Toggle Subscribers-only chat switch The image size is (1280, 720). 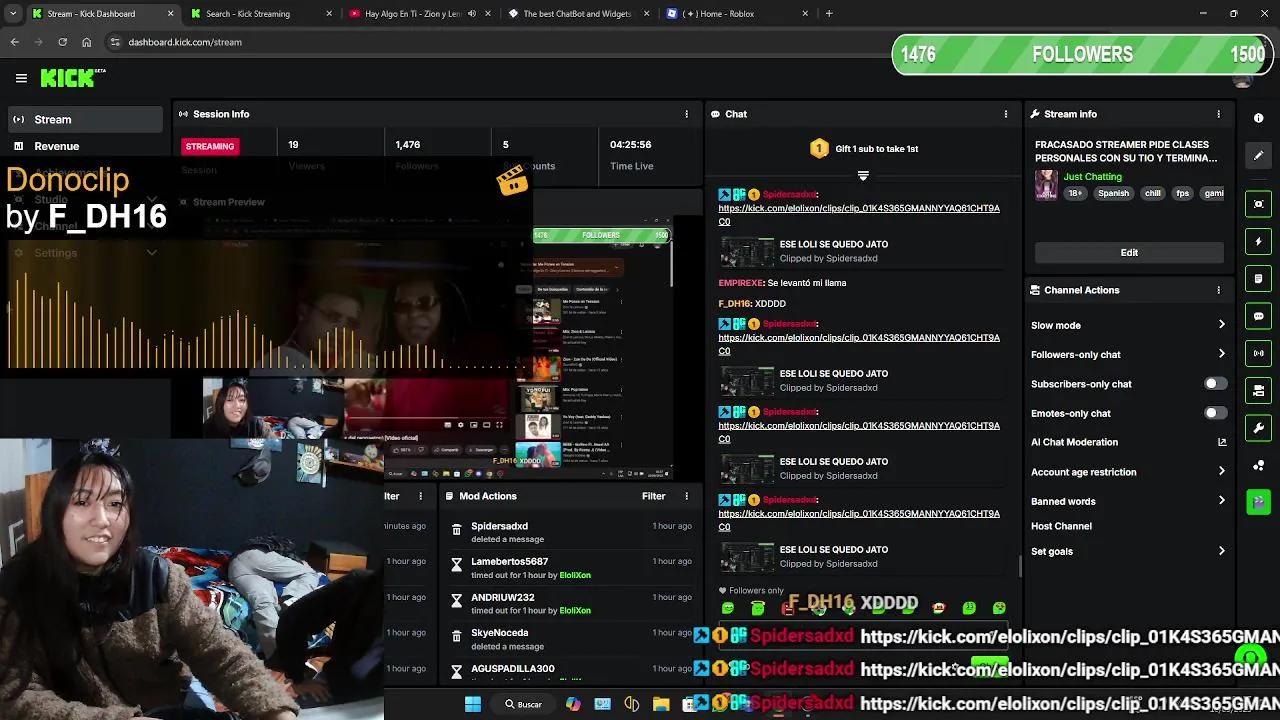1214,384
